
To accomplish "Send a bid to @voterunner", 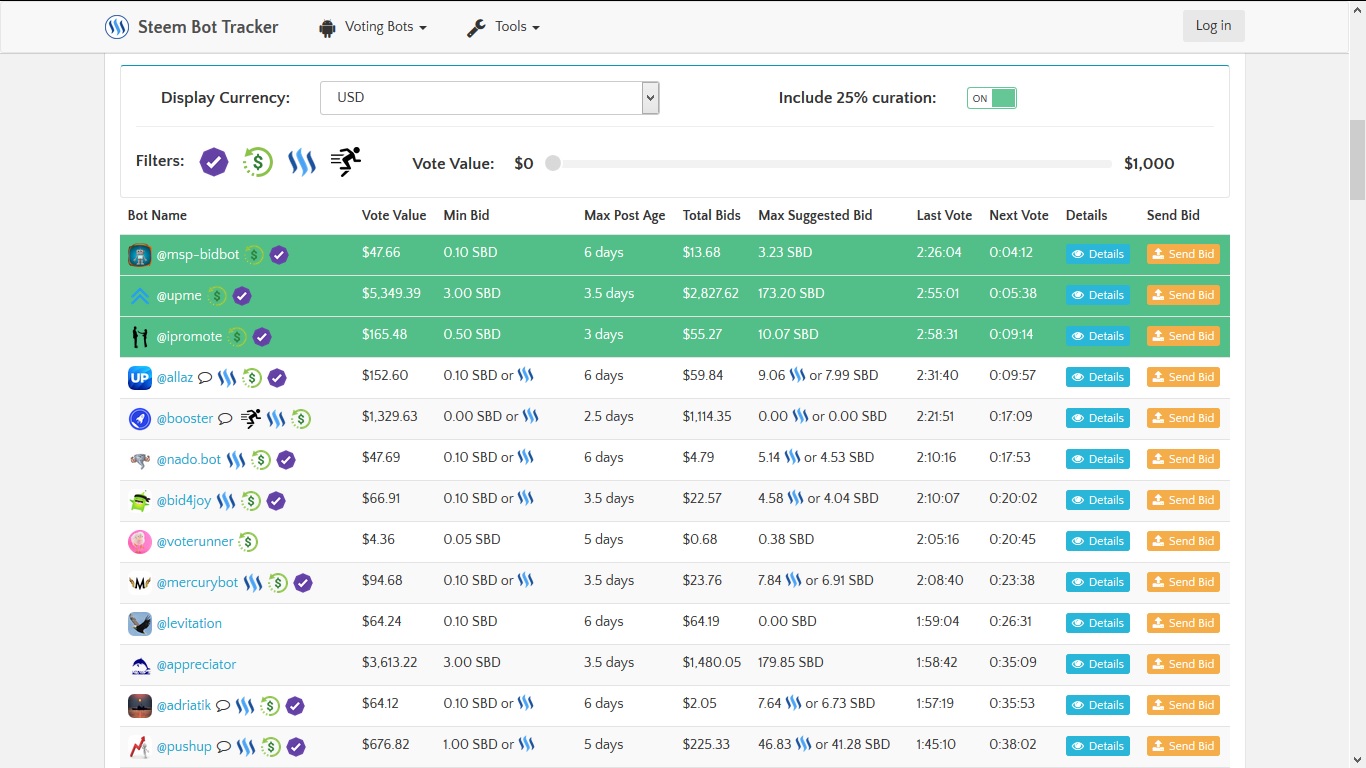I will [x=1183, y=541].
